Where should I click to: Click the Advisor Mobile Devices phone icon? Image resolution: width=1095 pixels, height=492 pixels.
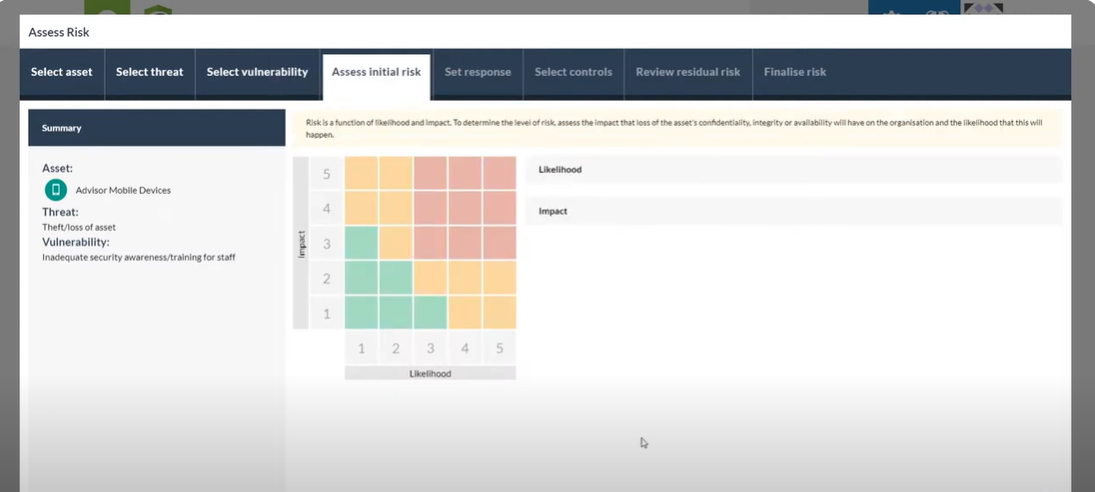click(56, 190)
